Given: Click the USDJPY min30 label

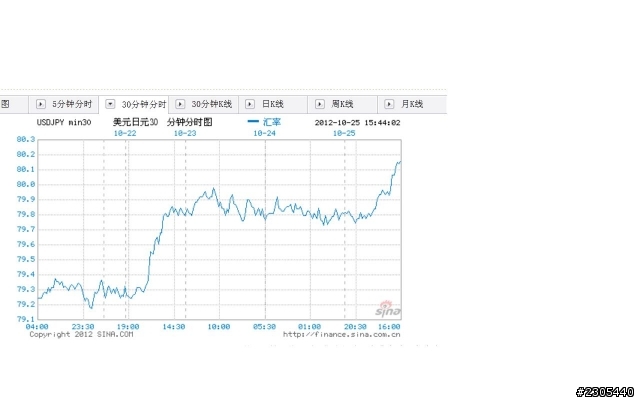Looking at the screenshot, I should point(64,122).
